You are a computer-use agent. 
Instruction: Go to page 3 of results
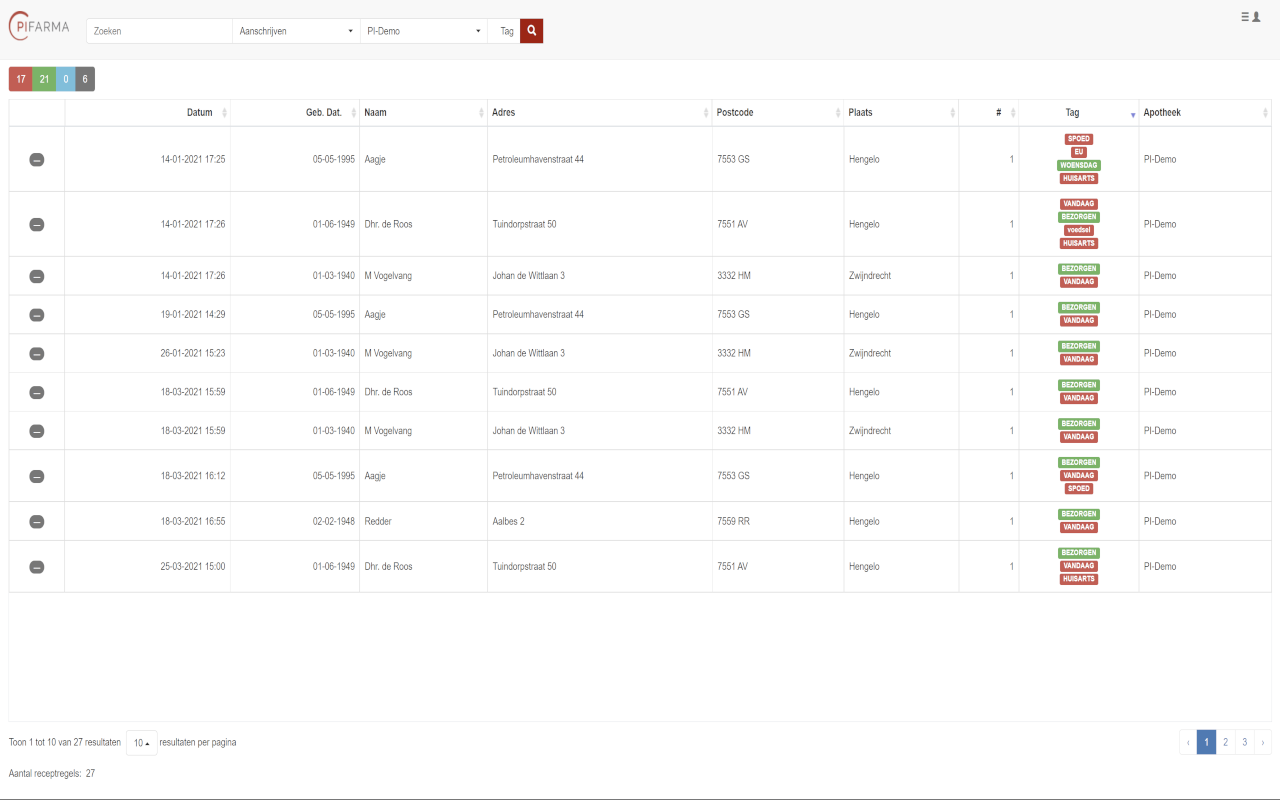tap(1244, 742)
